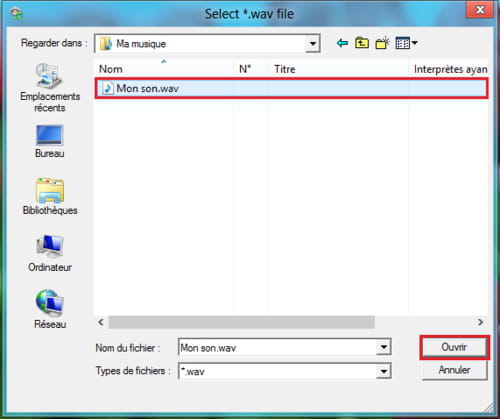Open the view menu icon
This screenshot has width=500, height=419.
(x=406, y=43)
